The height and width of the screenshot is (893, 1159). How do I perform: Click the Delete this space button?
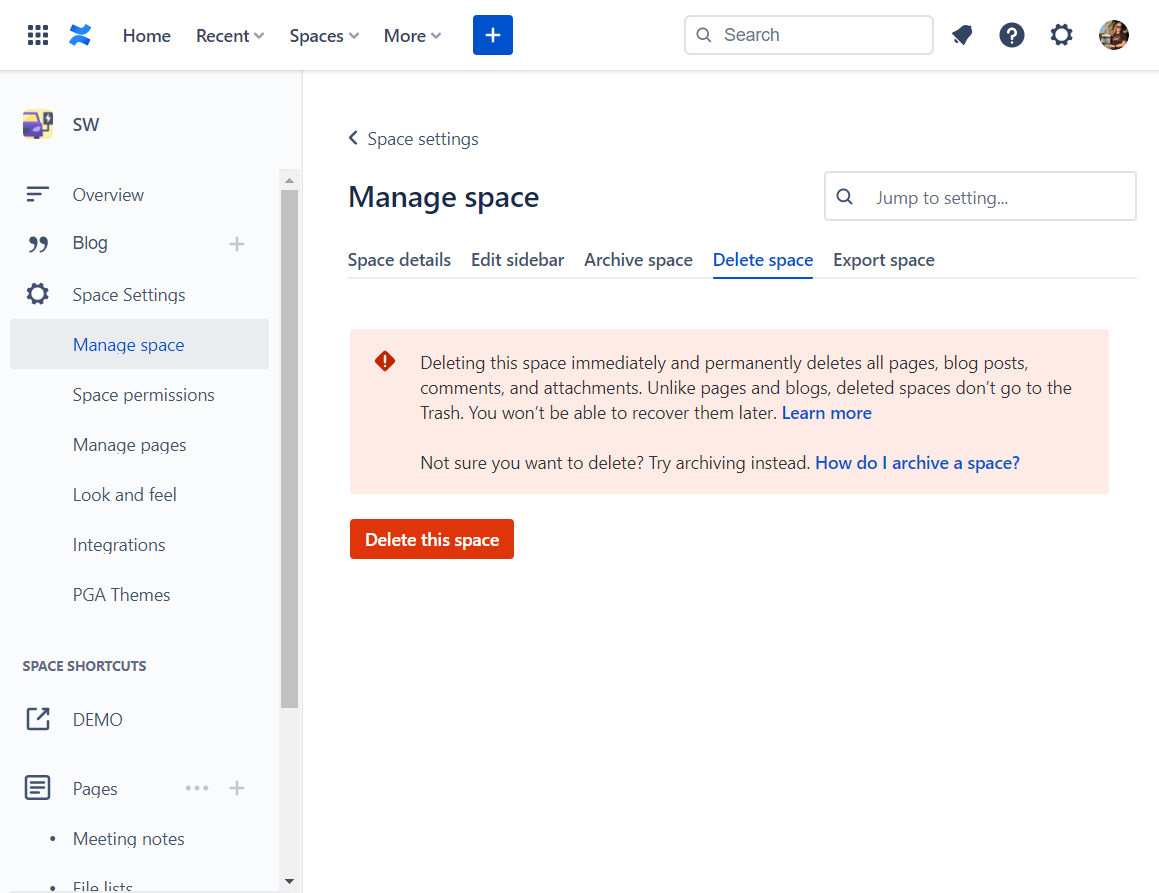(432, 539)
